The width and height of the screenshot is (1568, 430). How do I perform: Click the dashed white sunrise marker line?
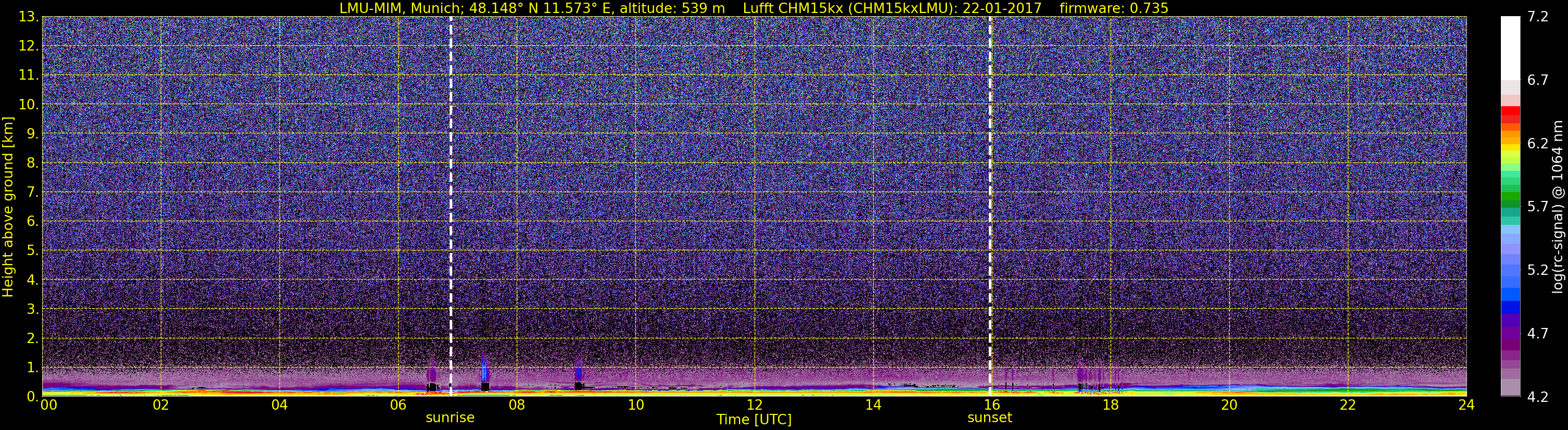(451, 206)
